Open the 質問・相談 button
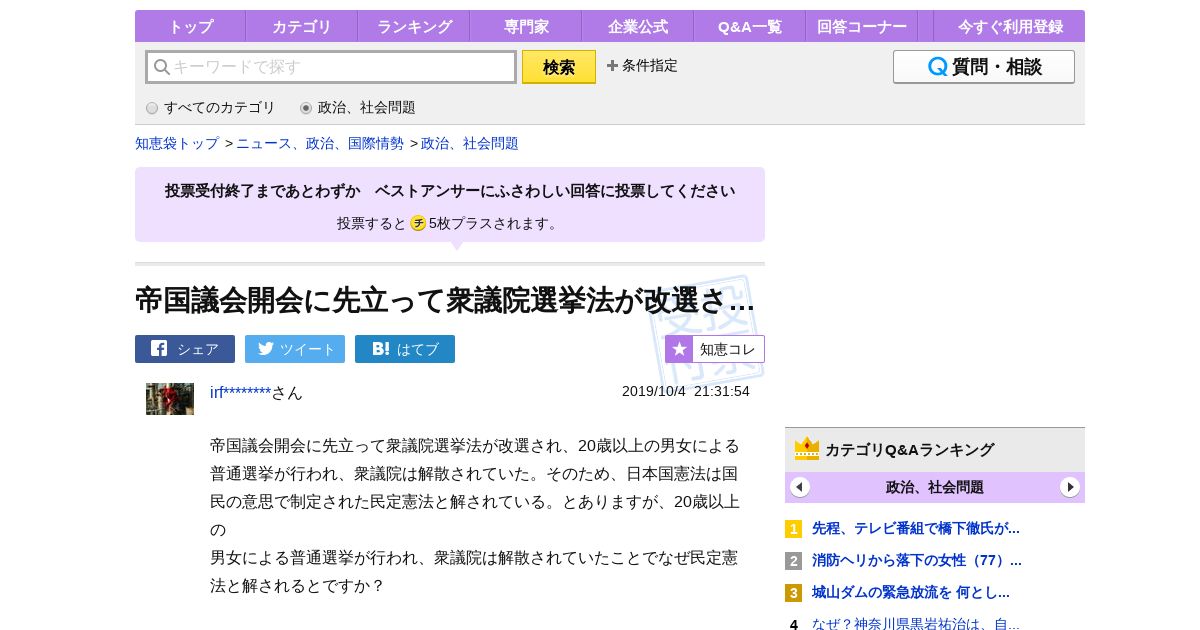 coord(984,67)
